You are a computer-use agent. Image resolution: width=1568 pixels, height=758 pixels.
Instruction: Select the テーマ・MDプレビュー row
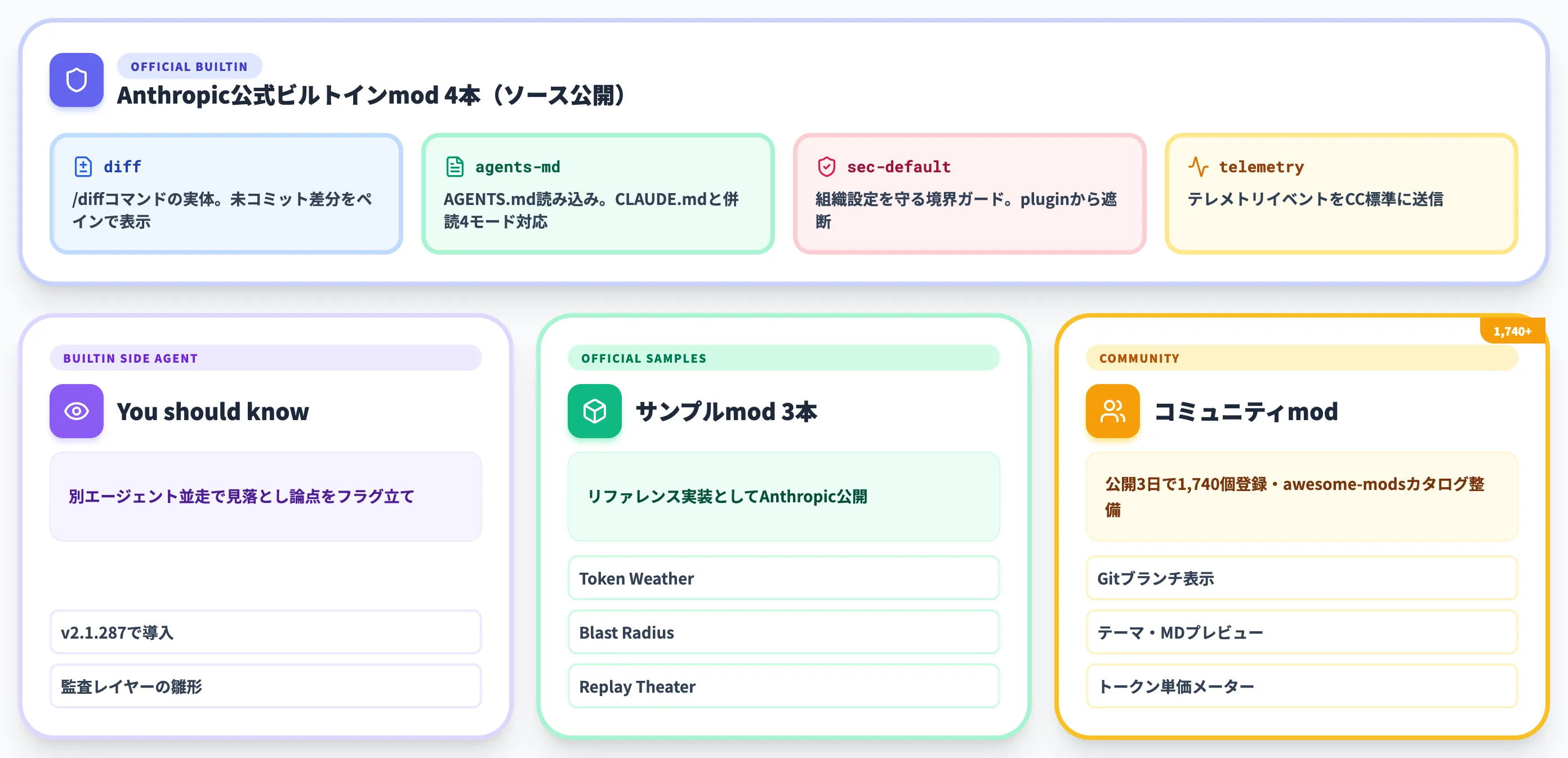(x=1302, y=632)
